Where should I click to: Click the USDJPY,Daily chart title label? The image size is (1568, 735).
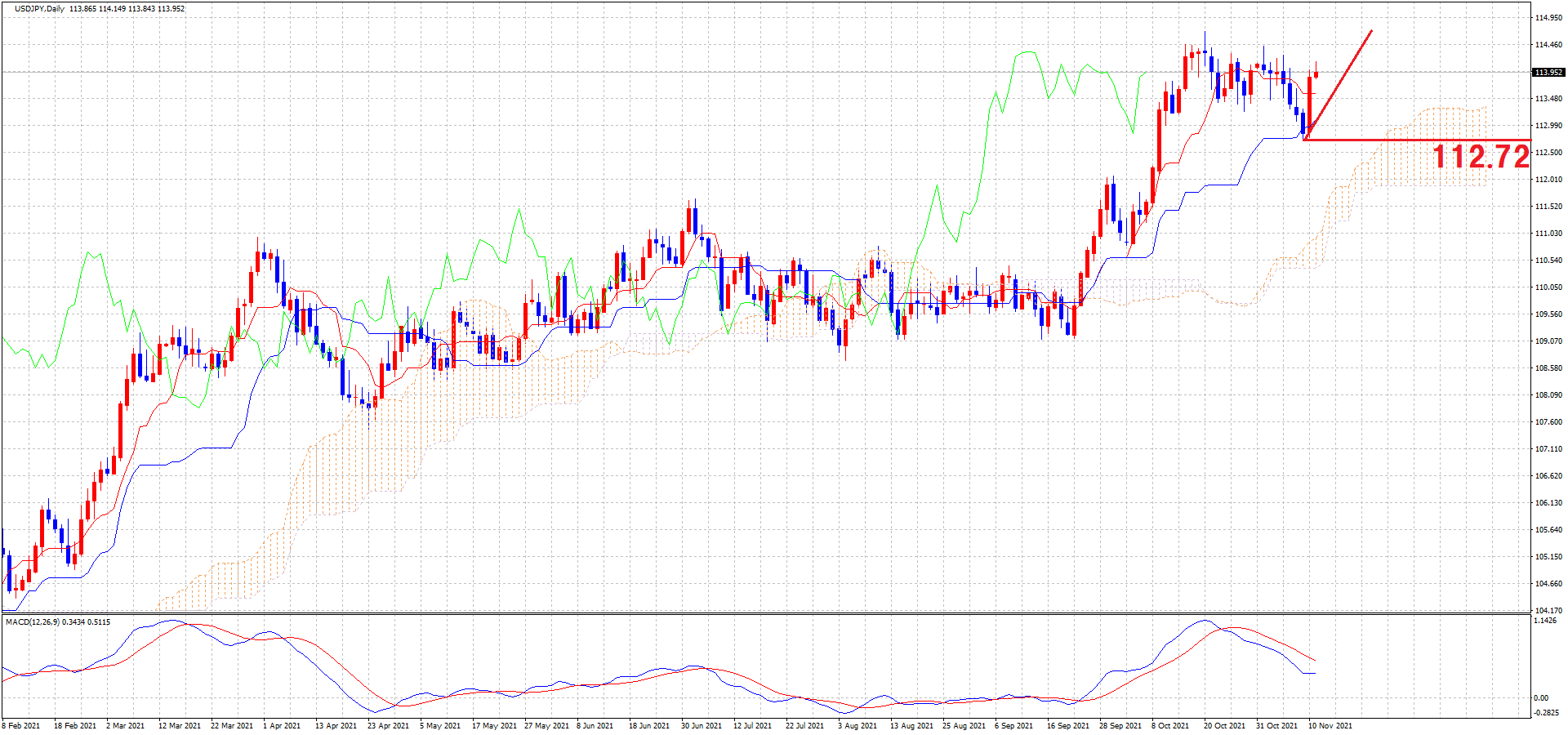[39, 9]
